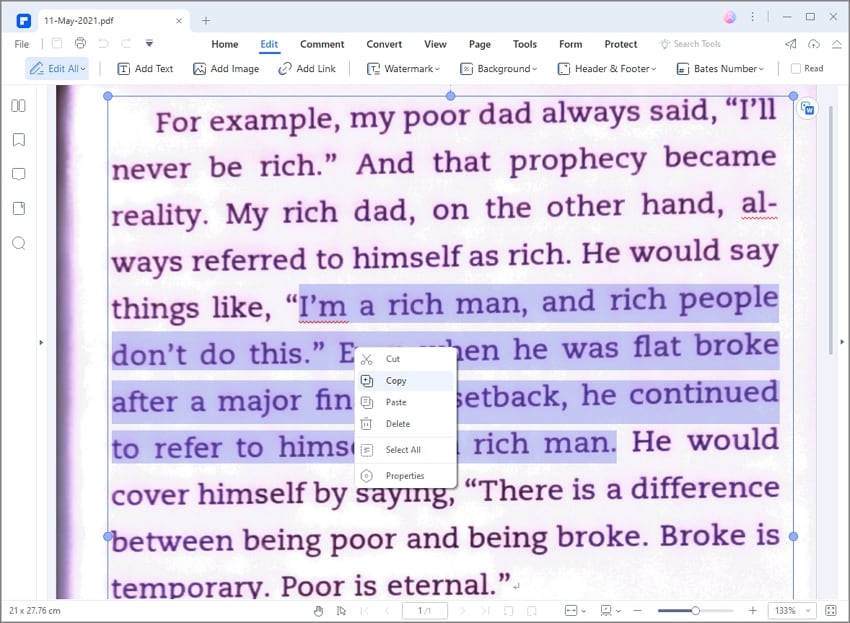Image resolution: width=850 pixels, height=623 pixels.
Task: Click the Undo arrow icon
Action: tap(103, 43)
